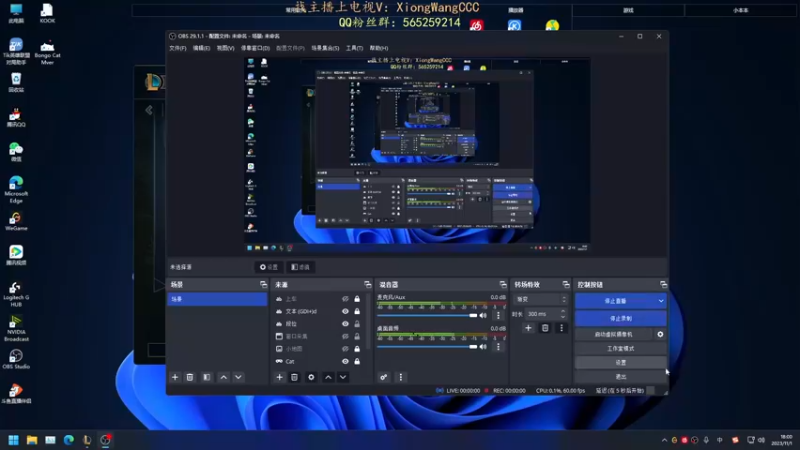Screen dimensions: 800x450
Task: Undock the Audio Mixer panel
Action: [503, 284]
